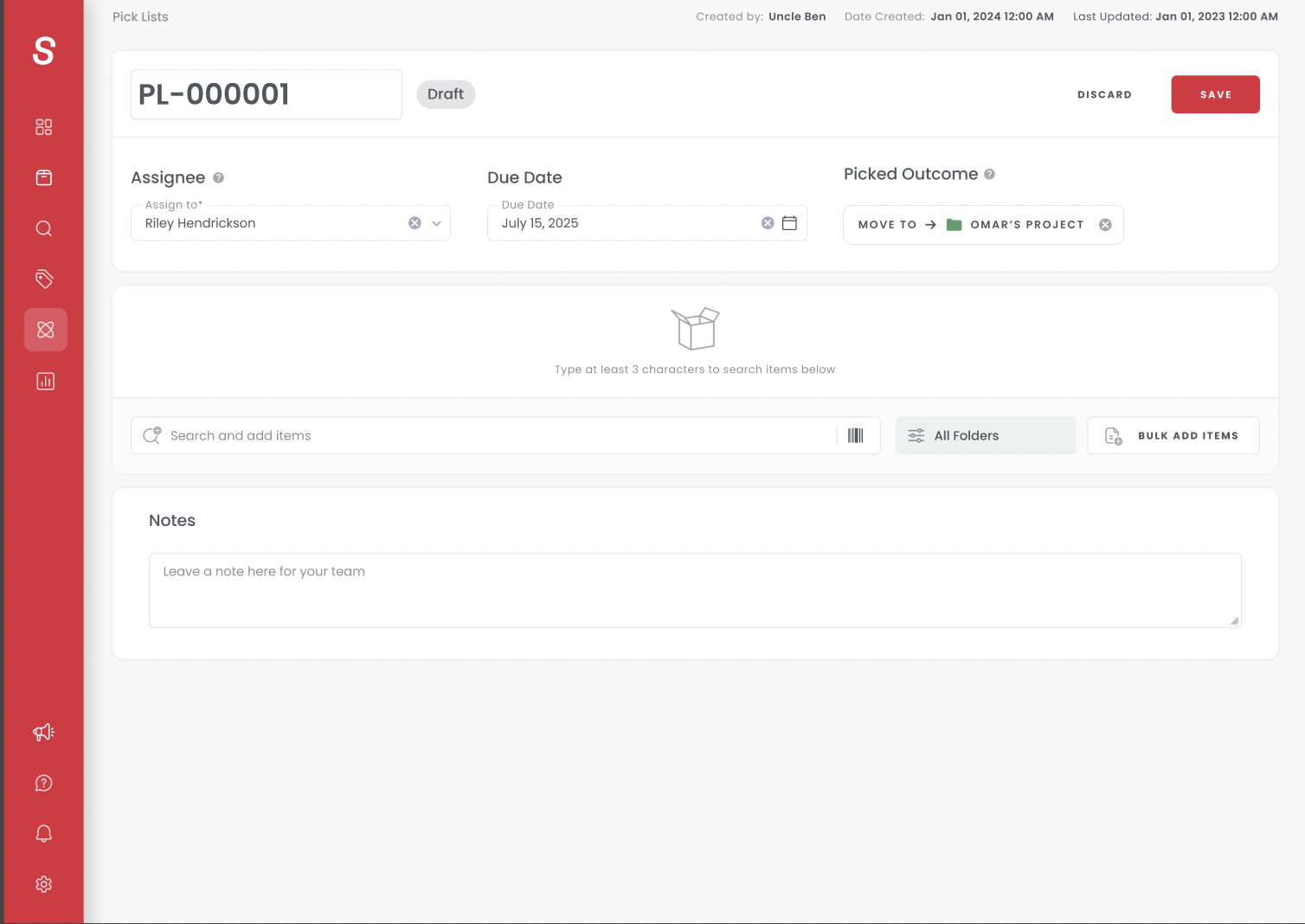
Task: Open the Items inventory section
Action: pos(43,177)
